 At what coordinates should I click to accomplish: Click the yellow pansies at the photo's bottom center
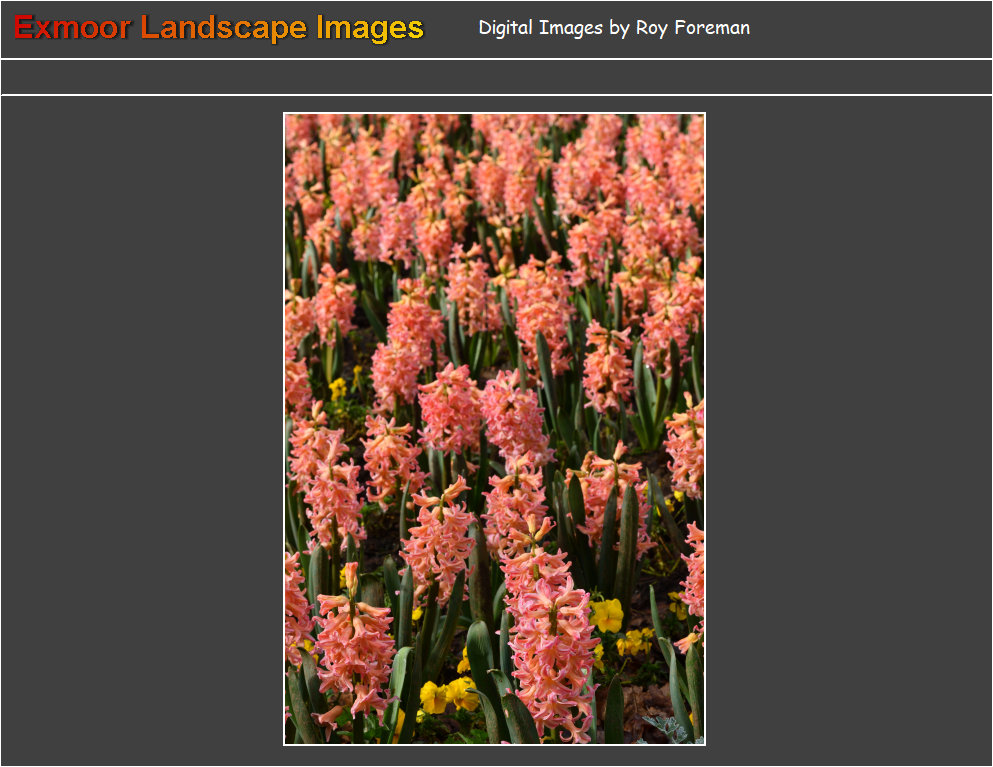coord(446,694)
